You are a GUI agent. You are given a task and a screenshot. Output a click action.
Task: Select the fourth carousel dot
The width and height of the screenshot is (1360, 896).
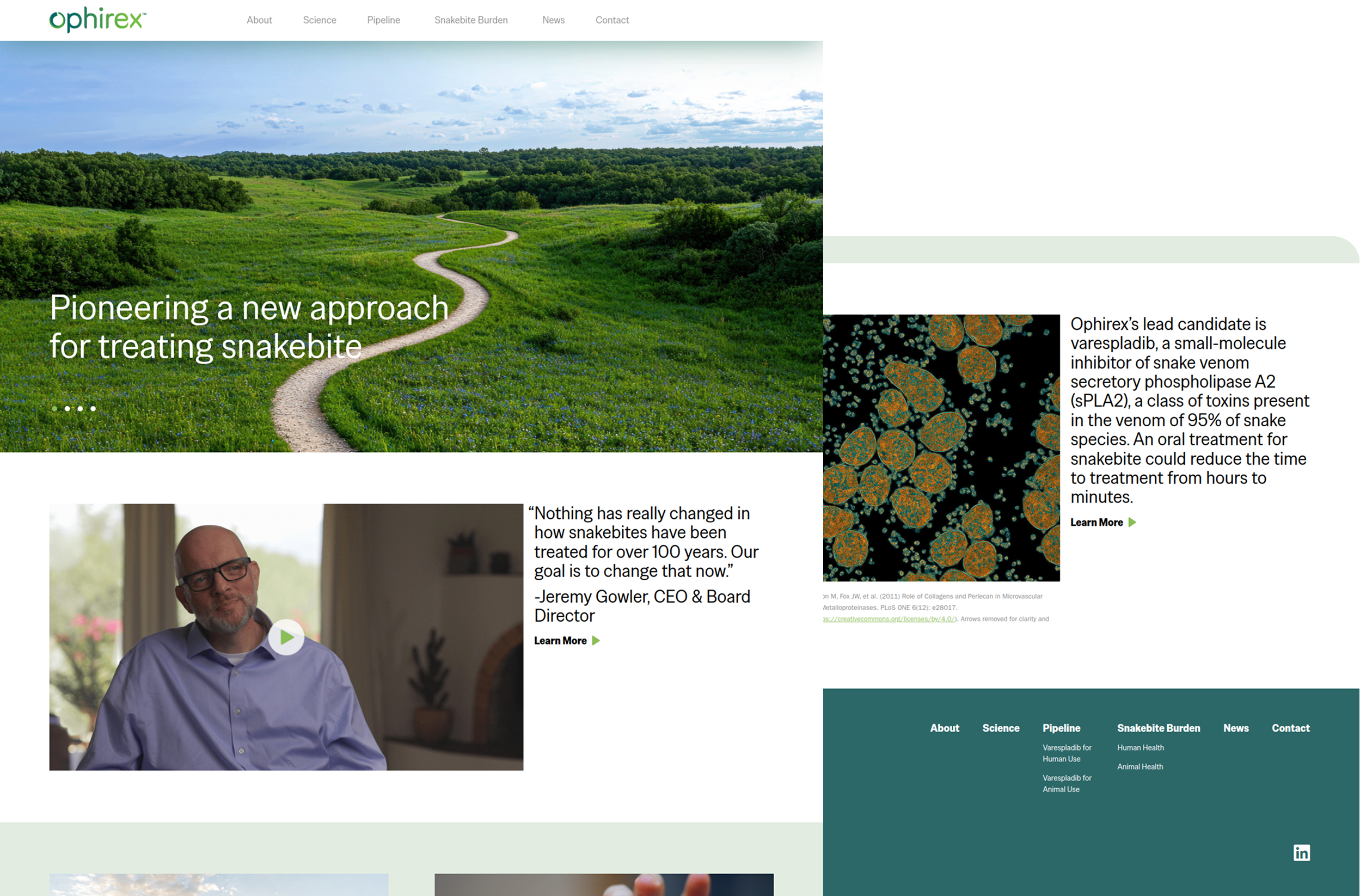tap(93, 409)
